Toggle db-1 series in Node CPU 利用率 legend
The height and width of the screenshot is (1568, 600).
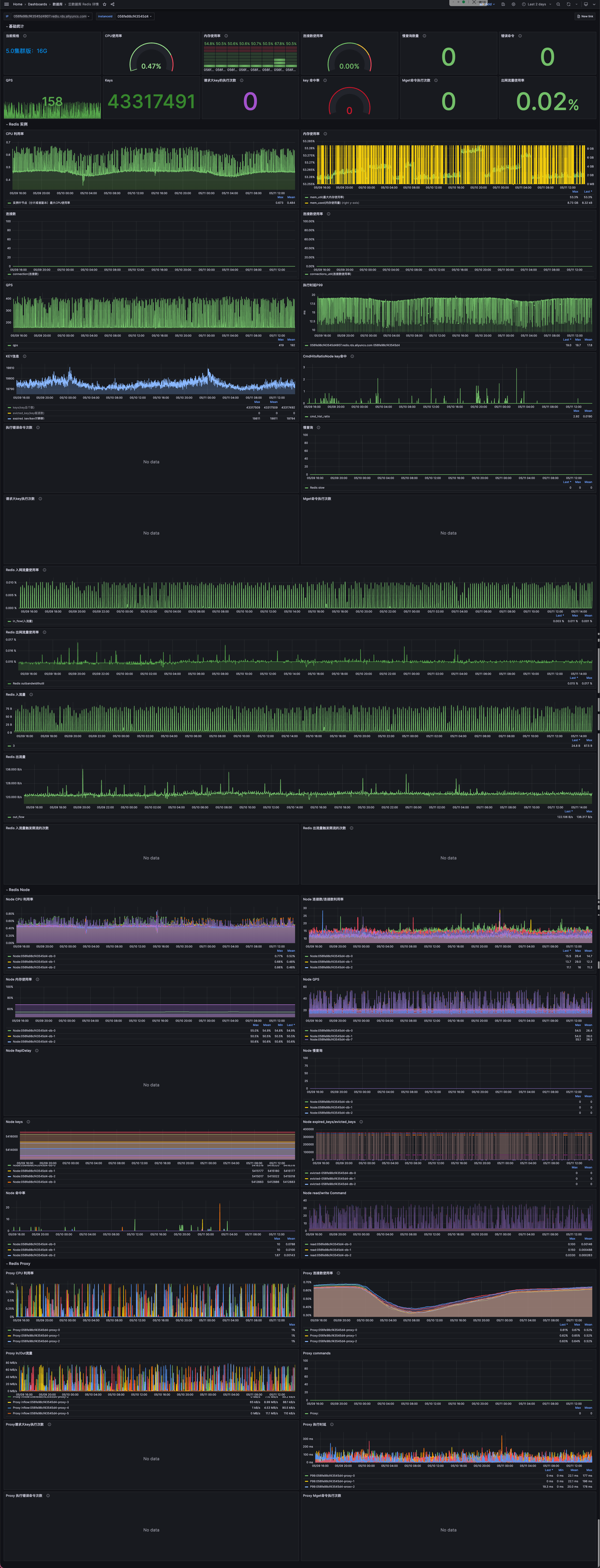click(34, 962)
